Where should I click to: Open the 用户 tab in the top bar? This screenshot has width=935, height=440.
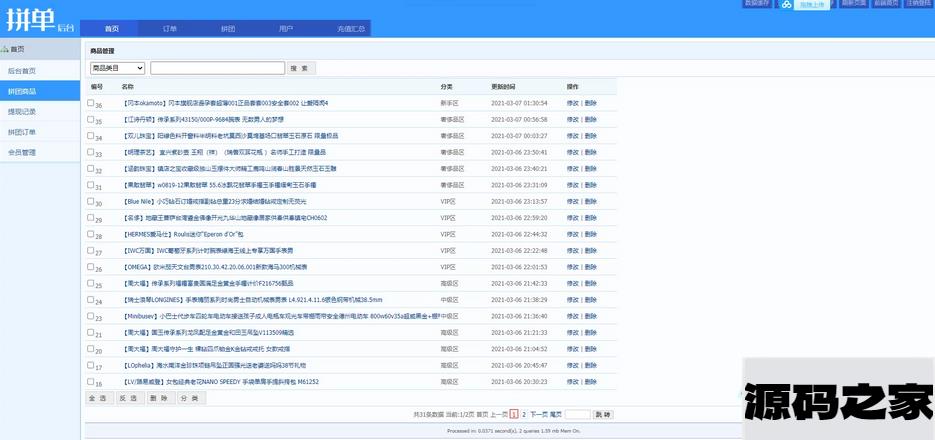(286, 28)
